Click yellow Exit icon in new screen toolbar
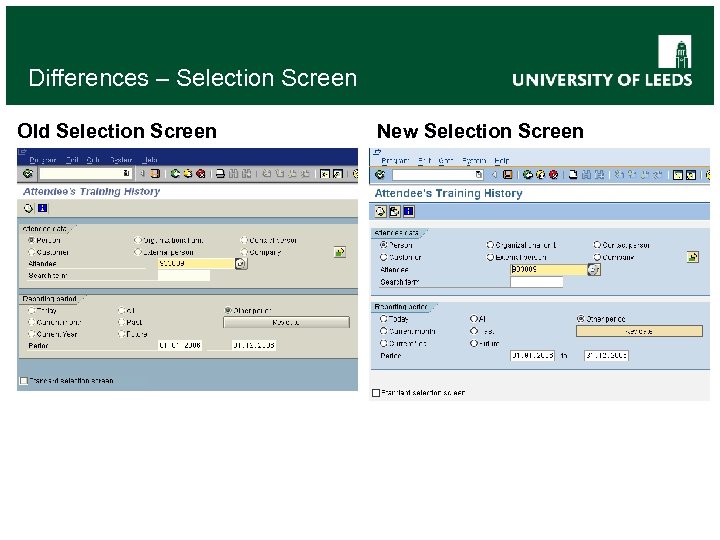The image size is (720, 540). click(x=540, y=174)
